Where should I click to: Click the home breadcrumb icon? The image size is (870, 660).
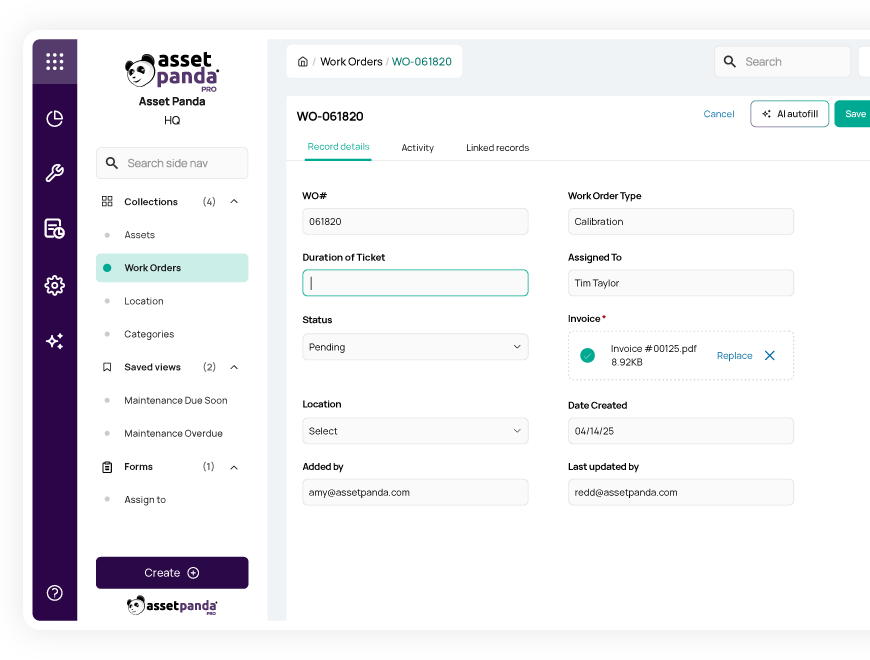pos(303,62)
